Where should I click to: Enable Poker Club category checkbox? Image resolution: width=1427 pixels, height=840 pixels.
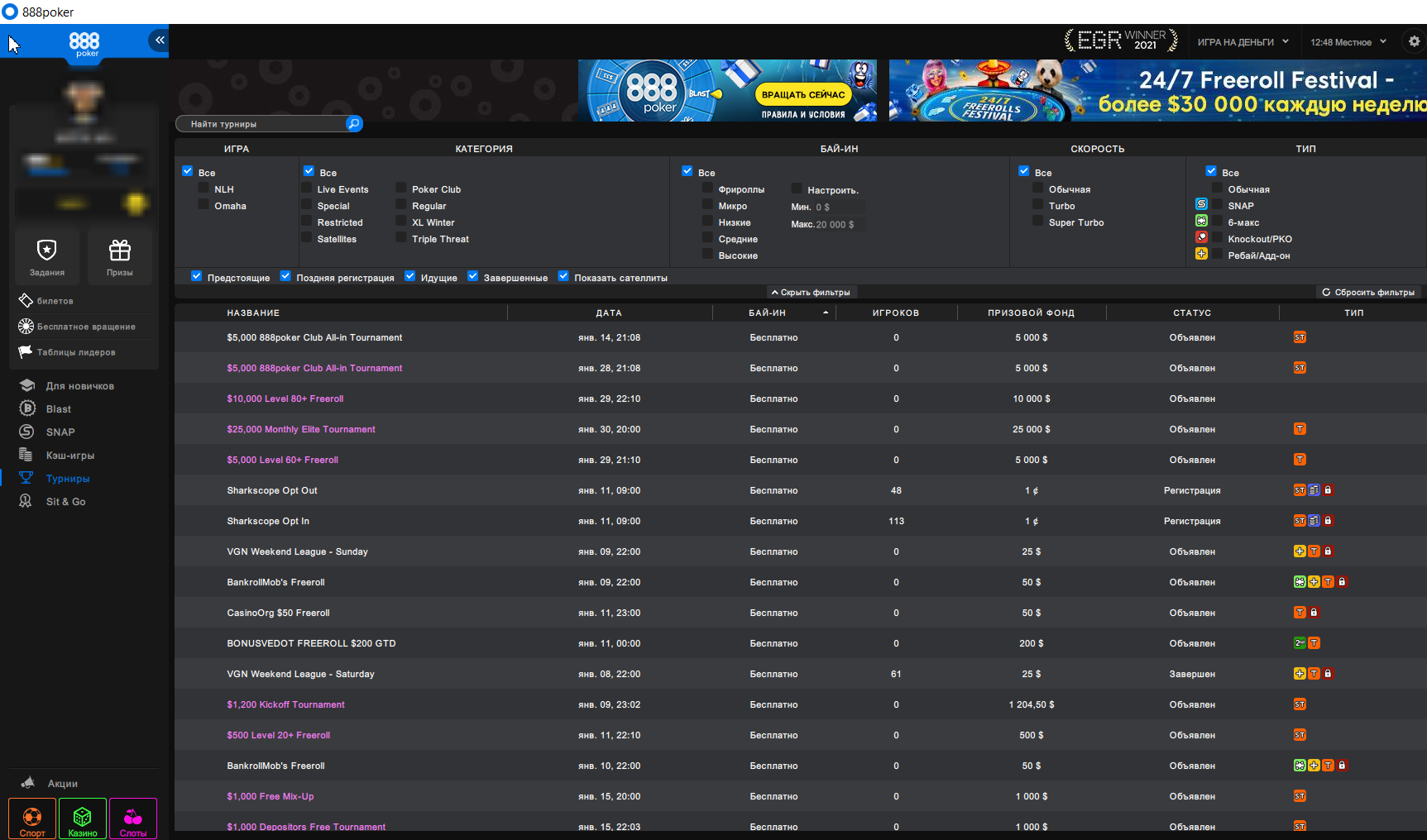coord(401,189)
